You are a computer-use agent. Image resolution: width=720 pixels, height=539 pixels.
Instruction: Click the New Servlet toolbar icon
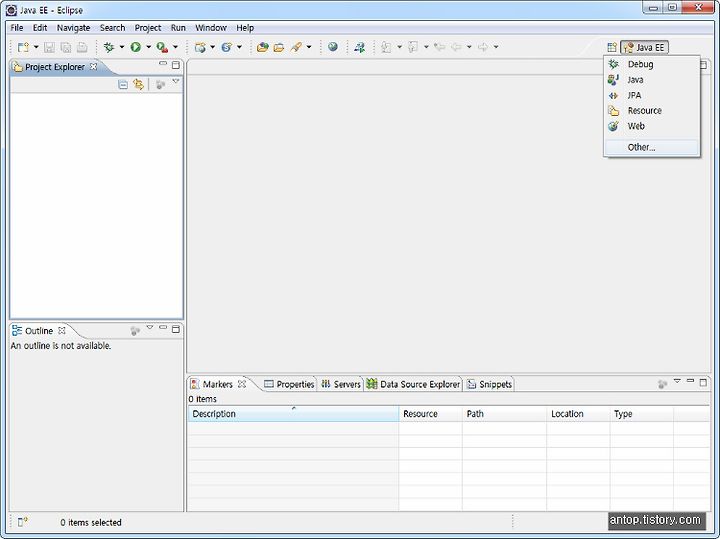click(x=226, y=47)
